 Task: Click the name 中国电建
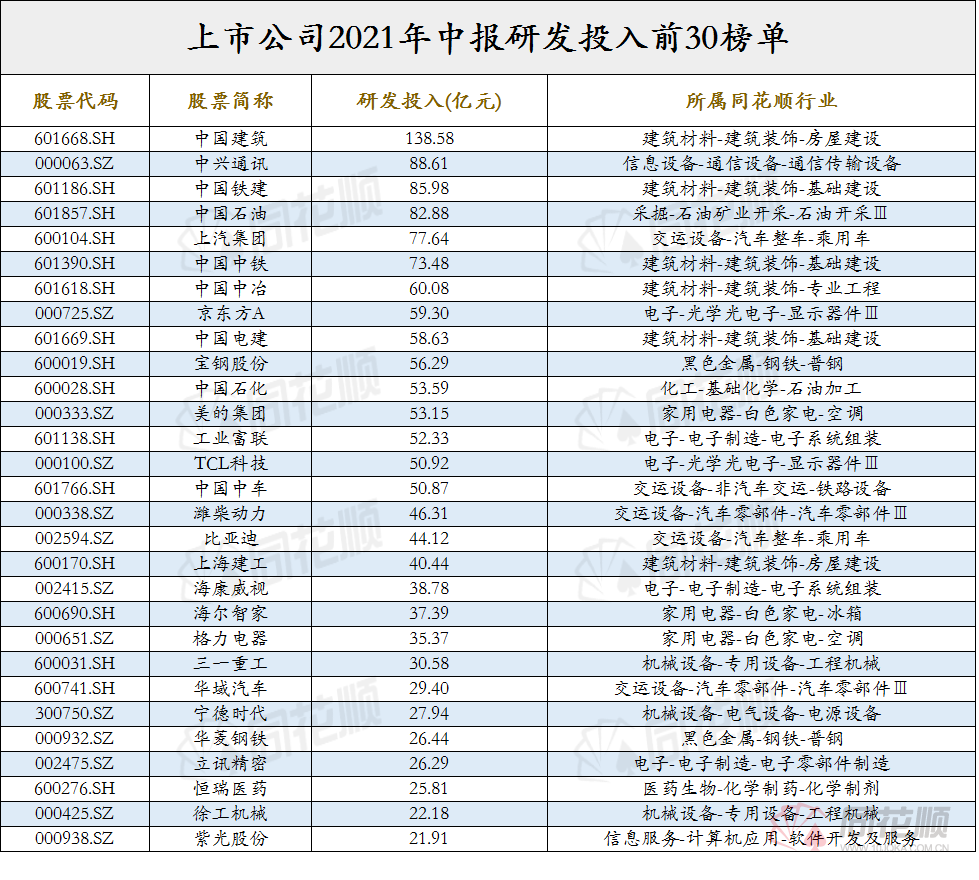(230, 339)
